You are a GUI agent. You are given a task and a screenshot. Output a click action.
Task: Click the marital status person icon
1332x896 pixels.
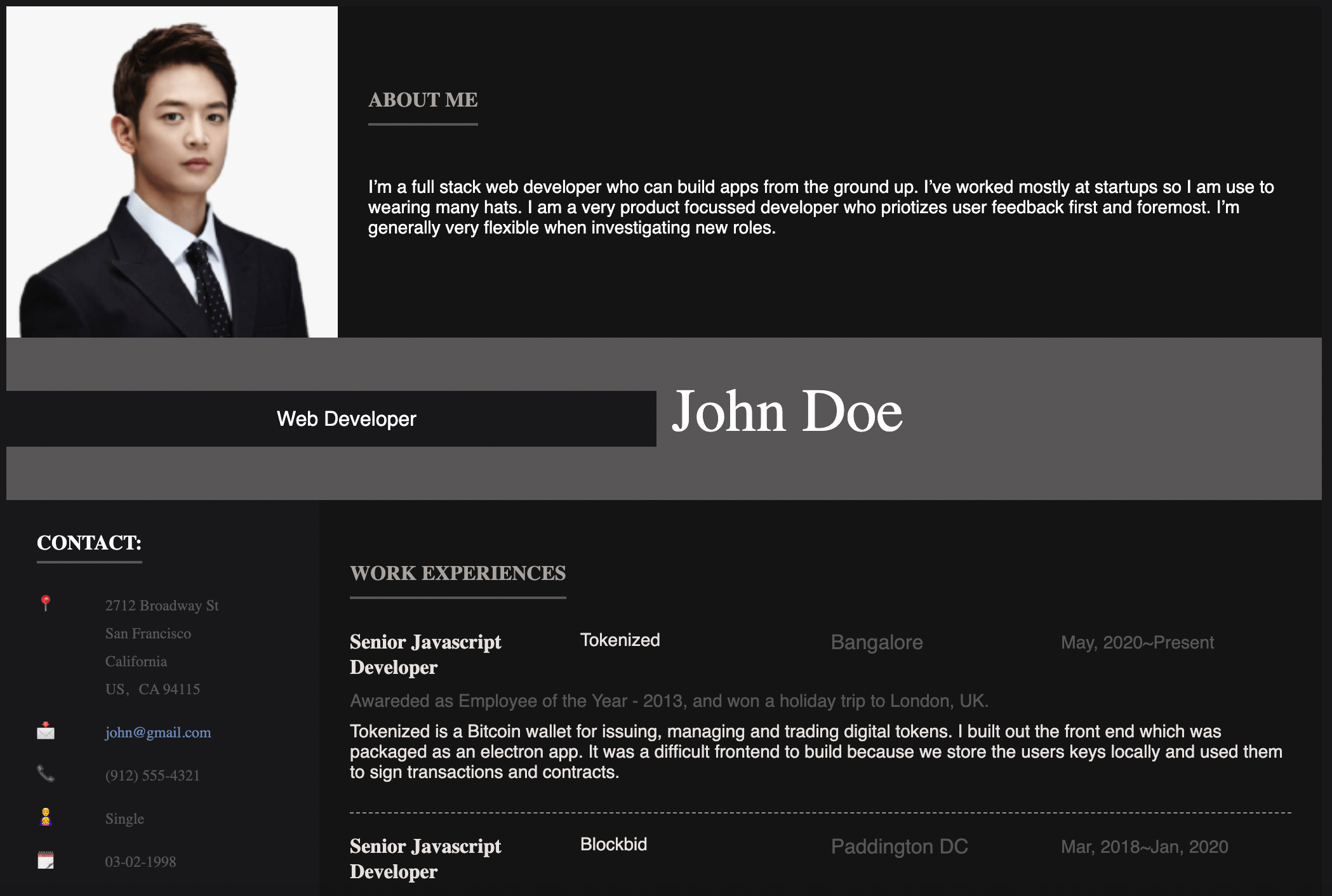(x=46, y=817)
